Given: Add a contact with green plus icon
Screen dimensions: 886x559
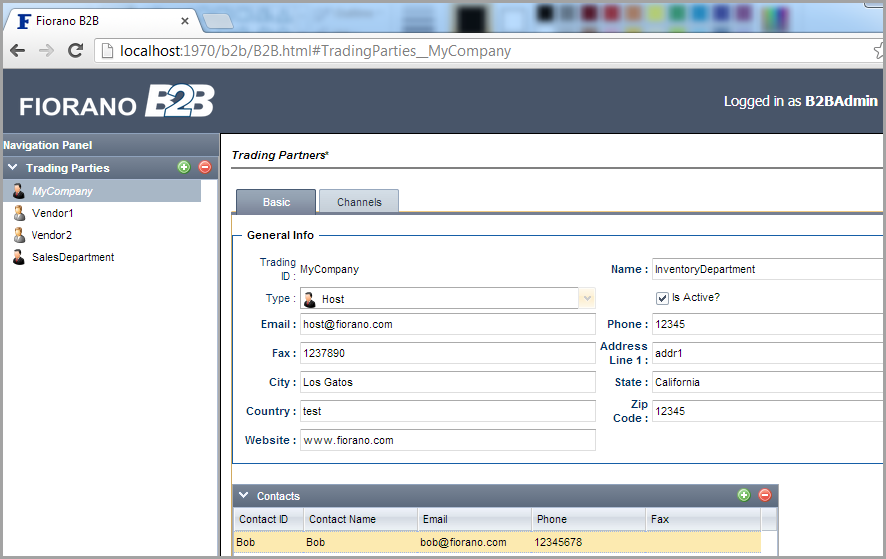Looking at the screenshot, I should coord(744,495).
